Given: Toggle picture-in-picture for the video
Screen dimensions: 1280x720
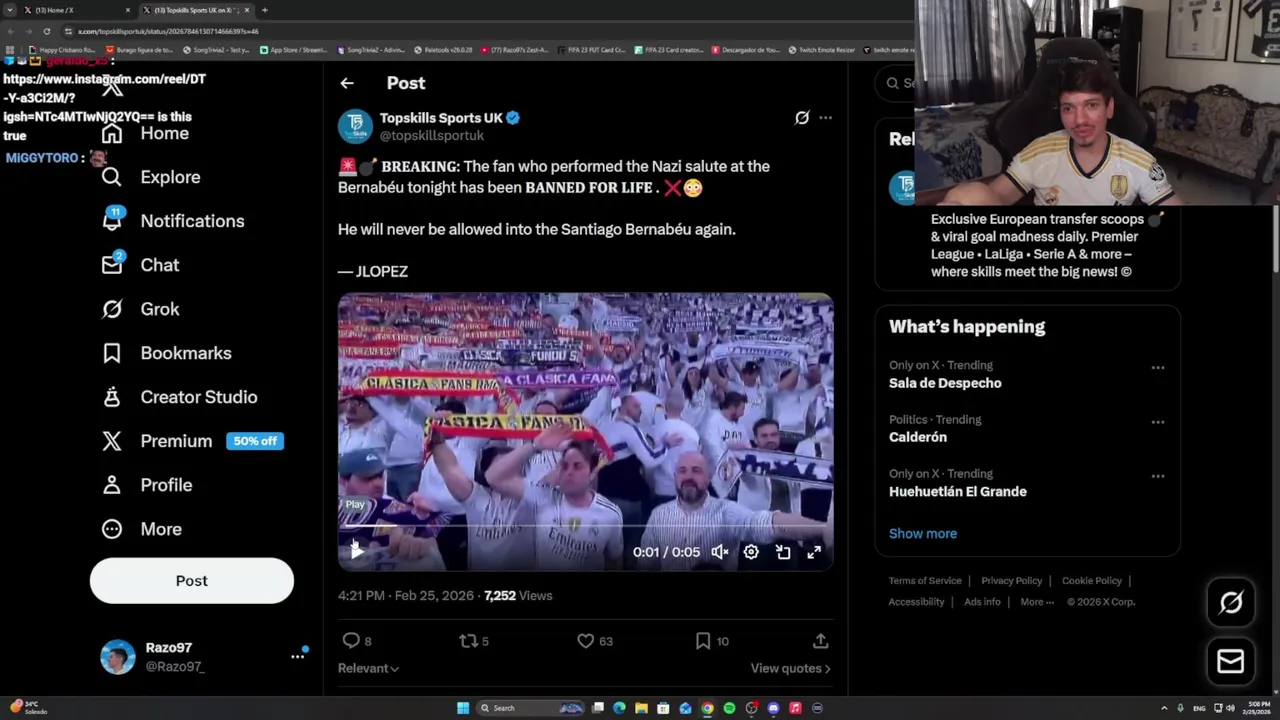Looking at the screenshot, I should pos(783,552).
